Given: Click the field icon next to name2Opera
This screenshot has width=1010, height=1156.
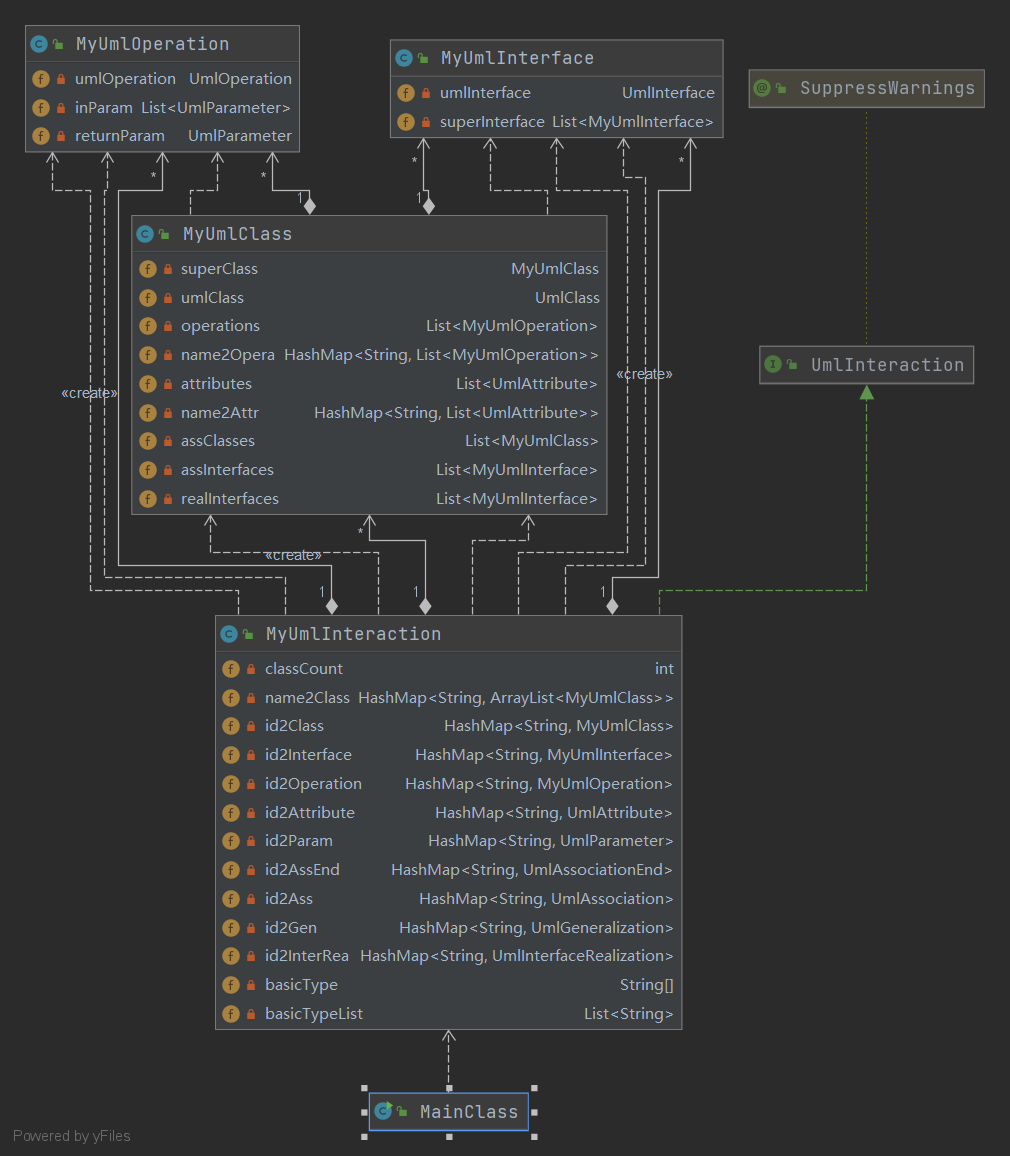Looking at the screenshot, I should [x=148, y=355].
